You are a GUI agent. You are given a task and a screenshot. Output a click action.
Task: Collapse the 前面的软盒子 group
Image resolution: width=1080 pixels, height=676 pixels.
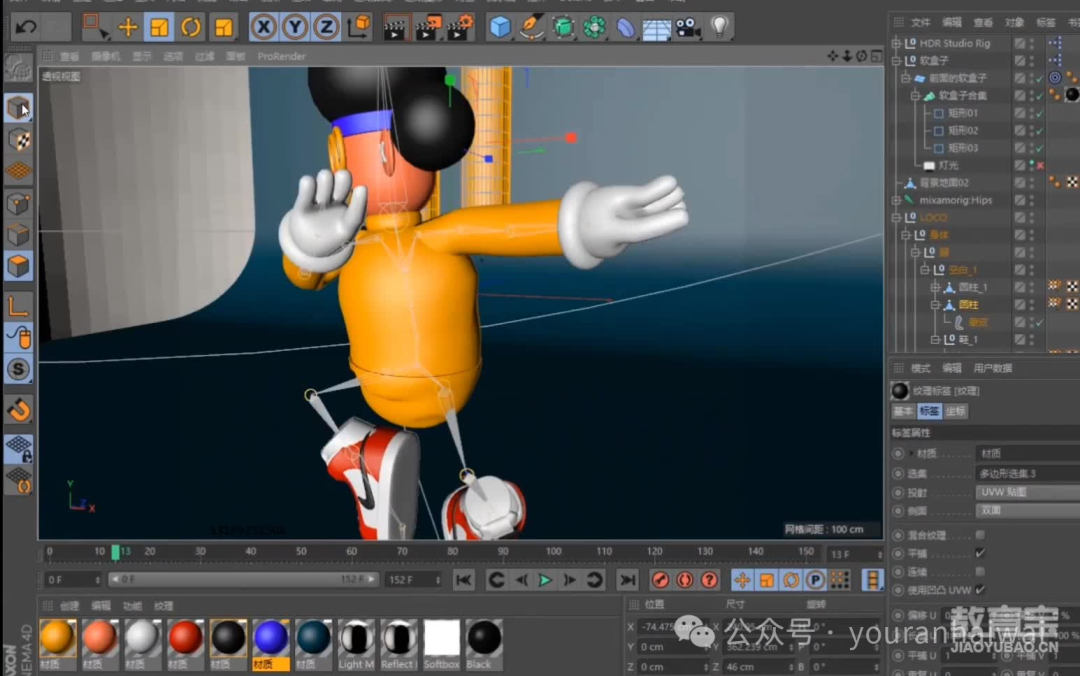click(x=906, y=78)
